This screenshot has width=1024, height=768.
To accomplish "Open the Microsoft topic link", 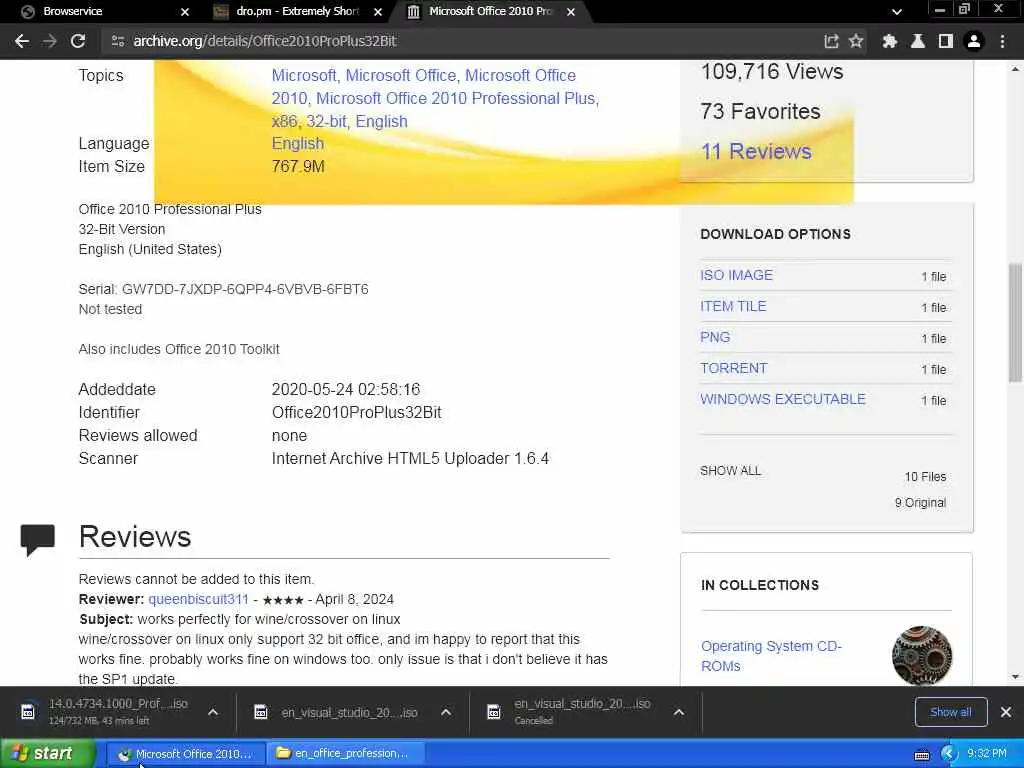I will click(304, 75).
